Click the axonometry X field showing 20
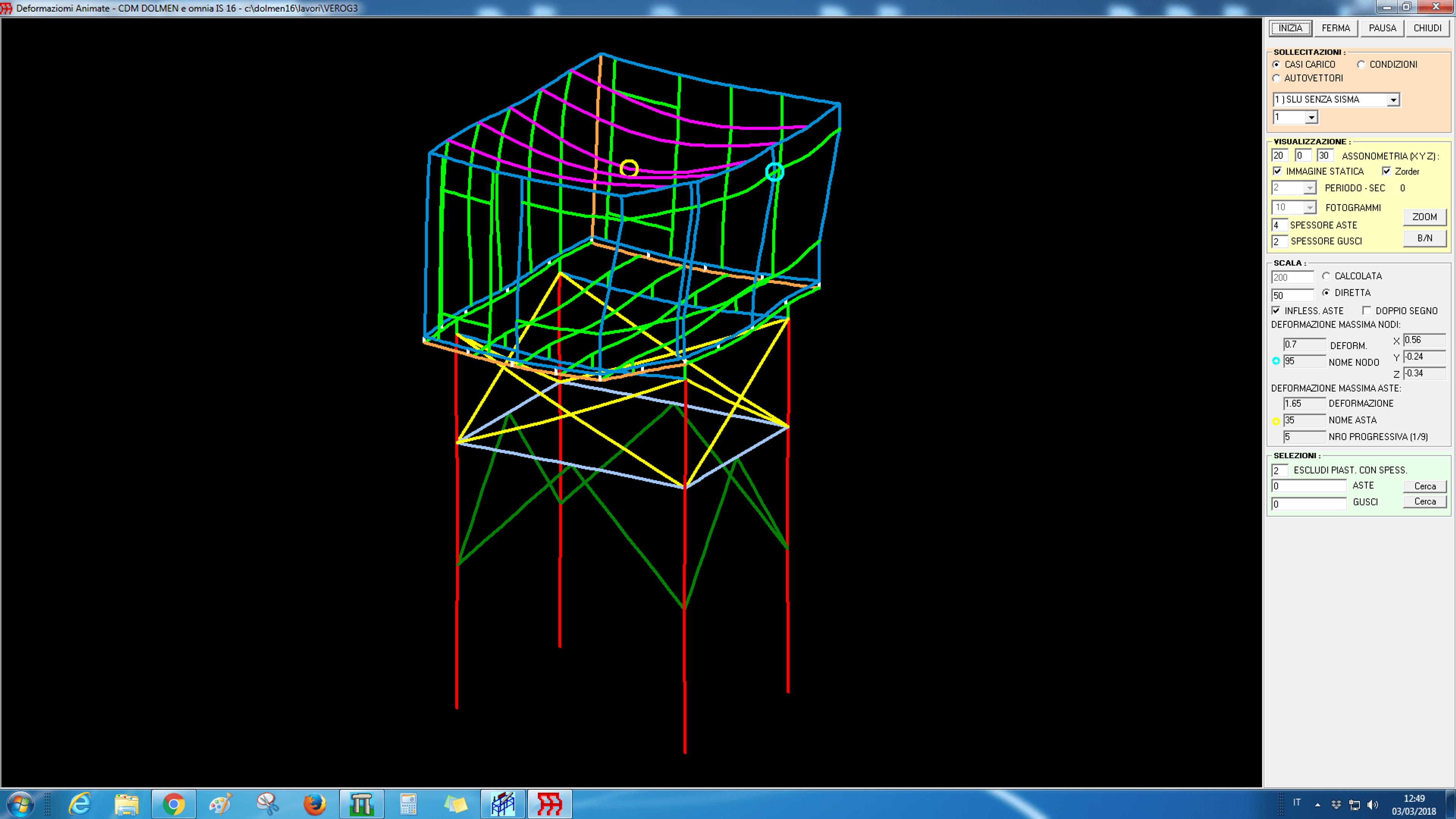The height and width of the screenshot is (819, 1456). tap(1280, 155)
